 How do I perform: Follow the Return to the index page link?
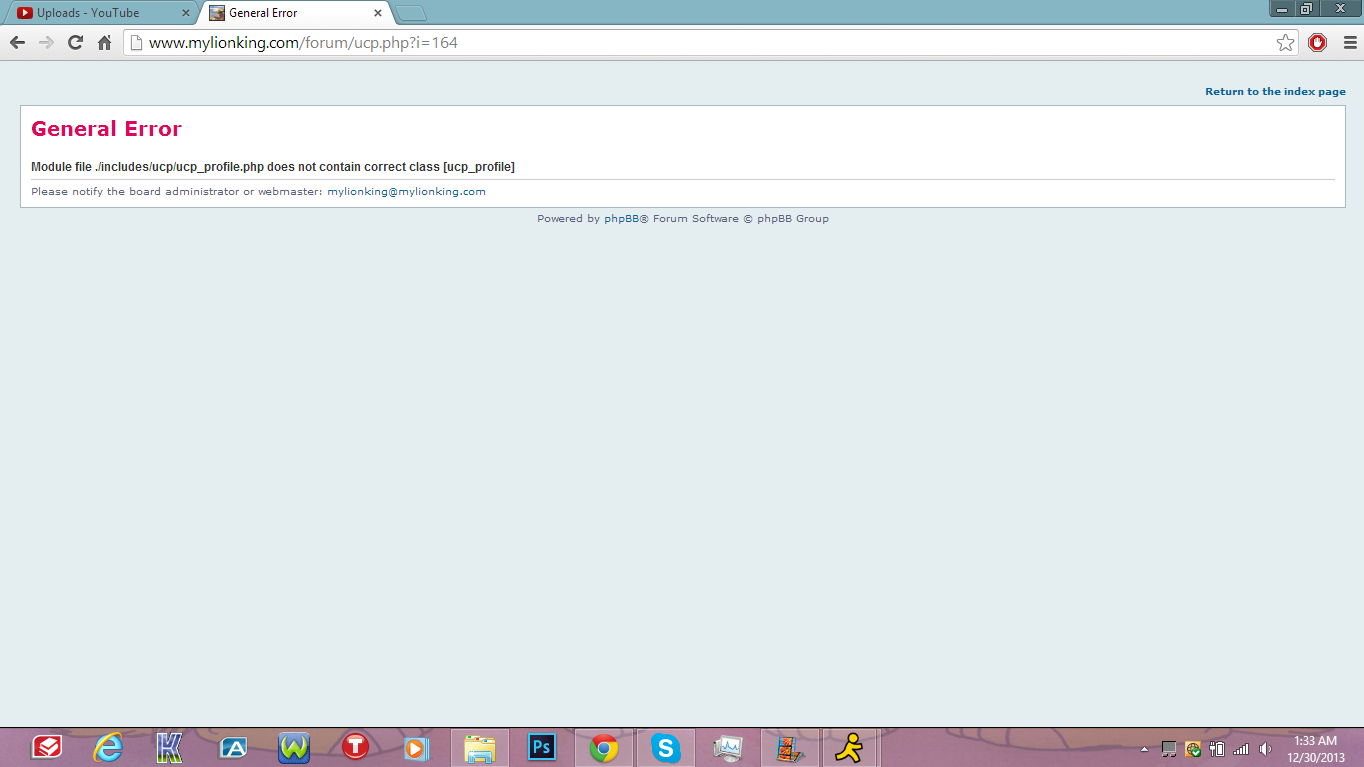coord(1275,92)
